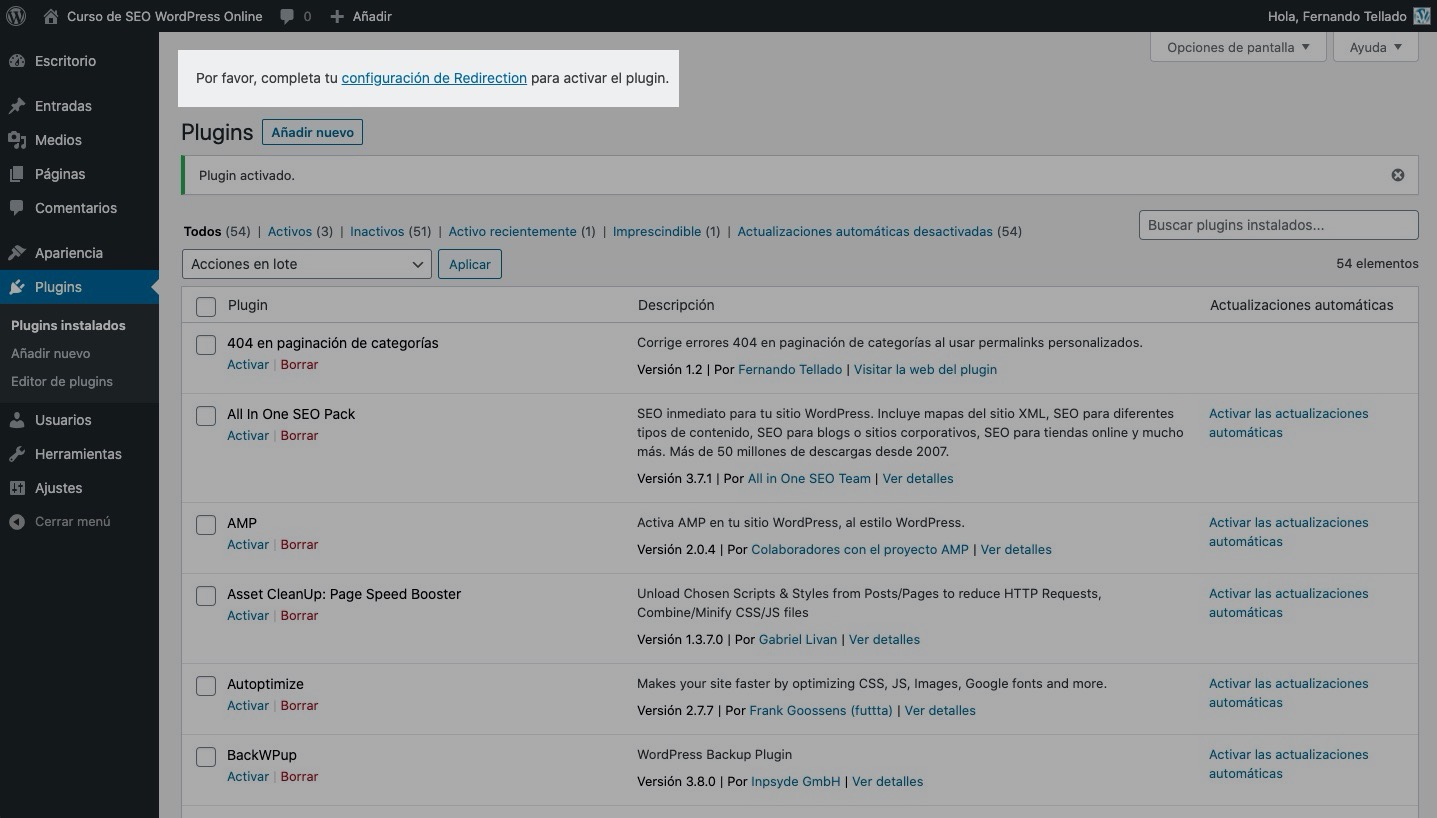Screen dimensions: 1437x818
Task: Toggle the select-all checkbox in table header
Action: (206, 306)
